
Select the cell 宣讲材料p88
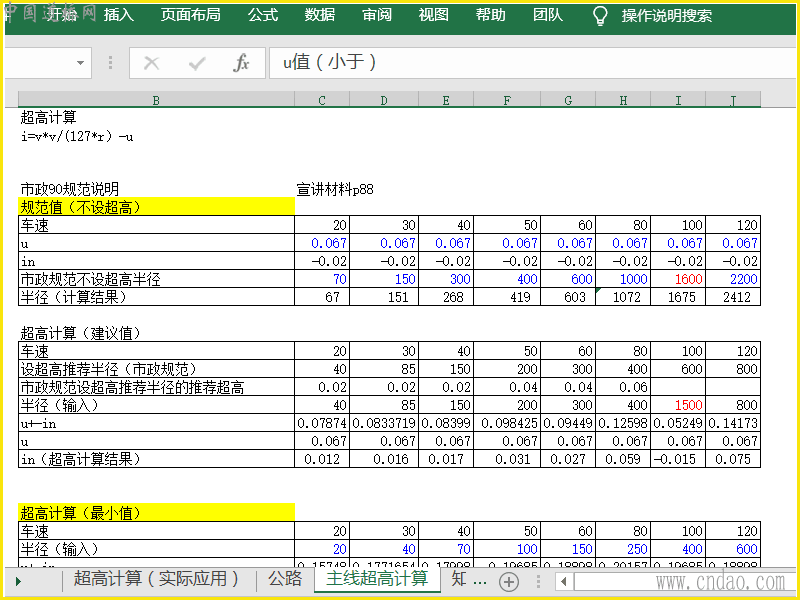[x=335, y=189]
